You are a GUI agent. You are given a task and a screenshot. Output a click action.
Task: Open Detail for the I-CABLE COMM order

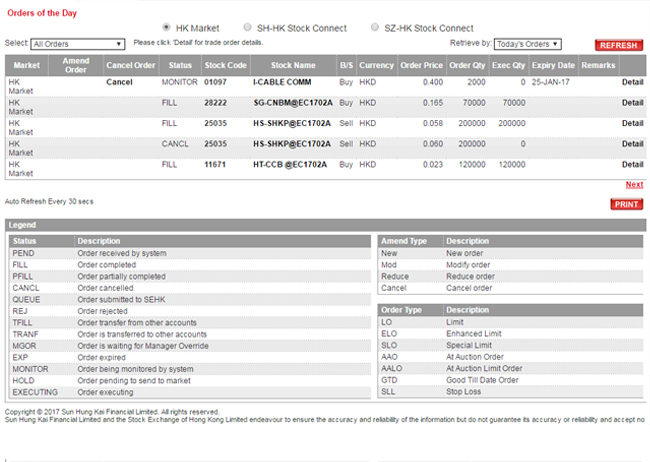[633, 82]
